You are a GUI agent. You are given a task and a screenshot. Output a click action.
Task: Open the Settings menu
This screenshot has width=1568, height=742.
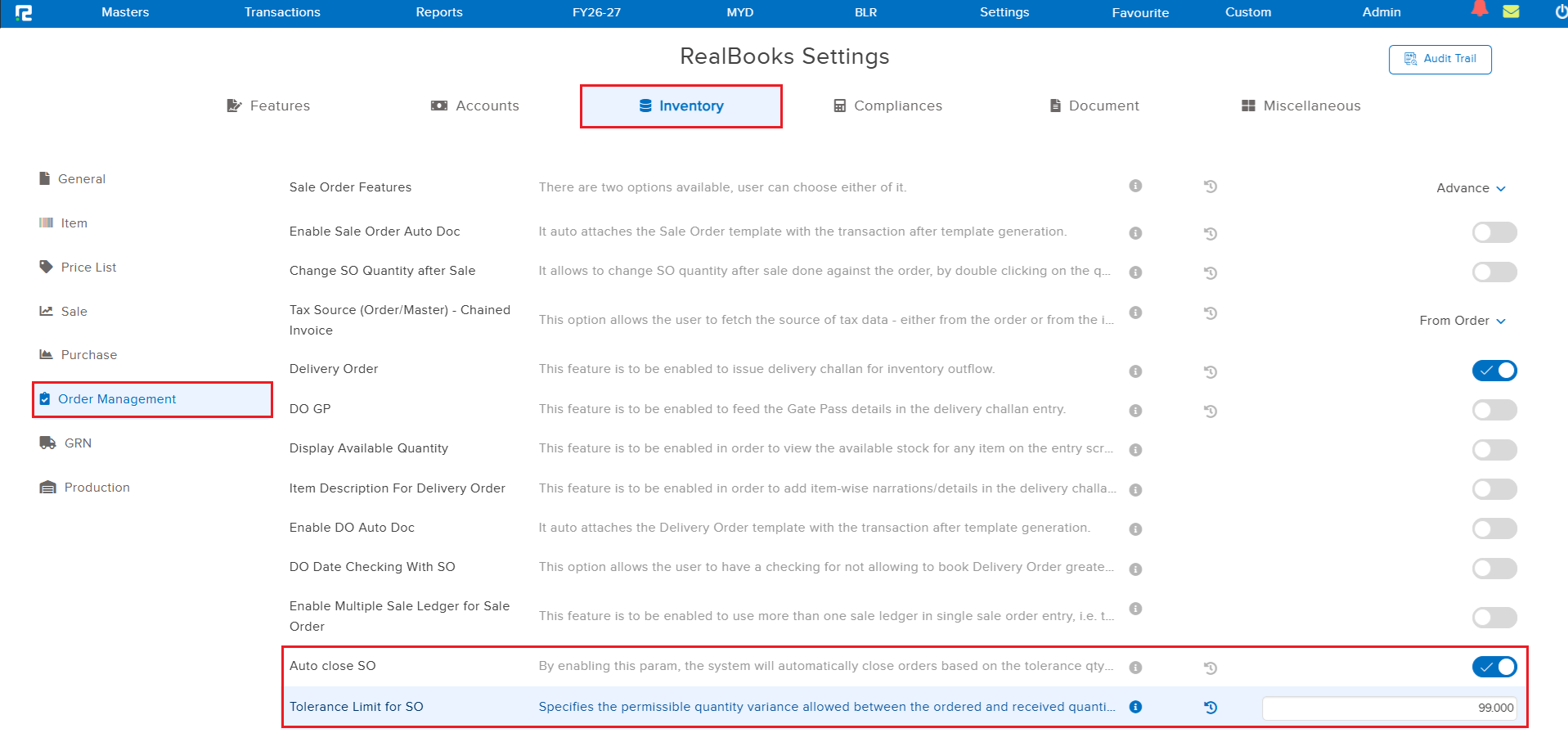click(1004, 12)
